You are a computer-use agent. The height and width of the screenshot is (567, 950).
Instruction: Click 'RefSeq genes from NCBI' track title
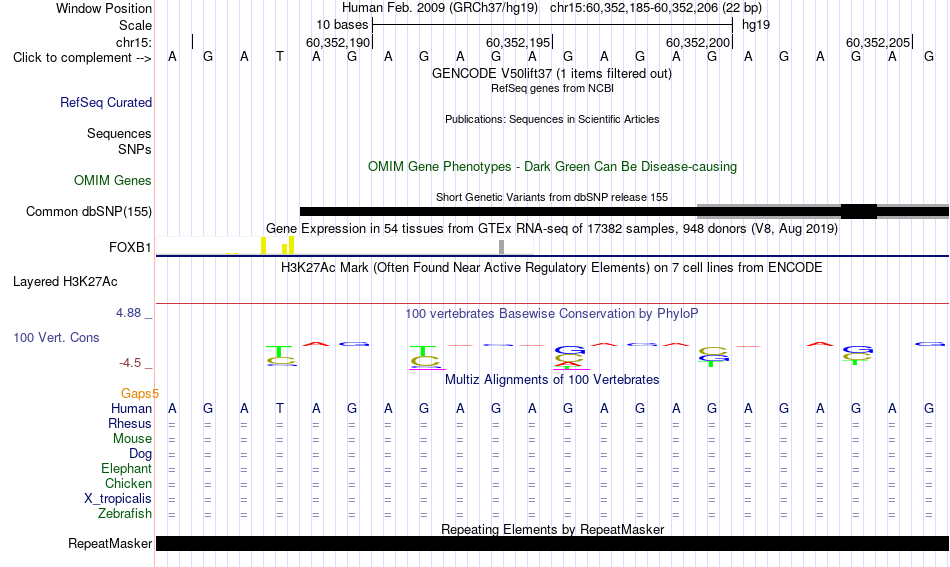(552, 88)
